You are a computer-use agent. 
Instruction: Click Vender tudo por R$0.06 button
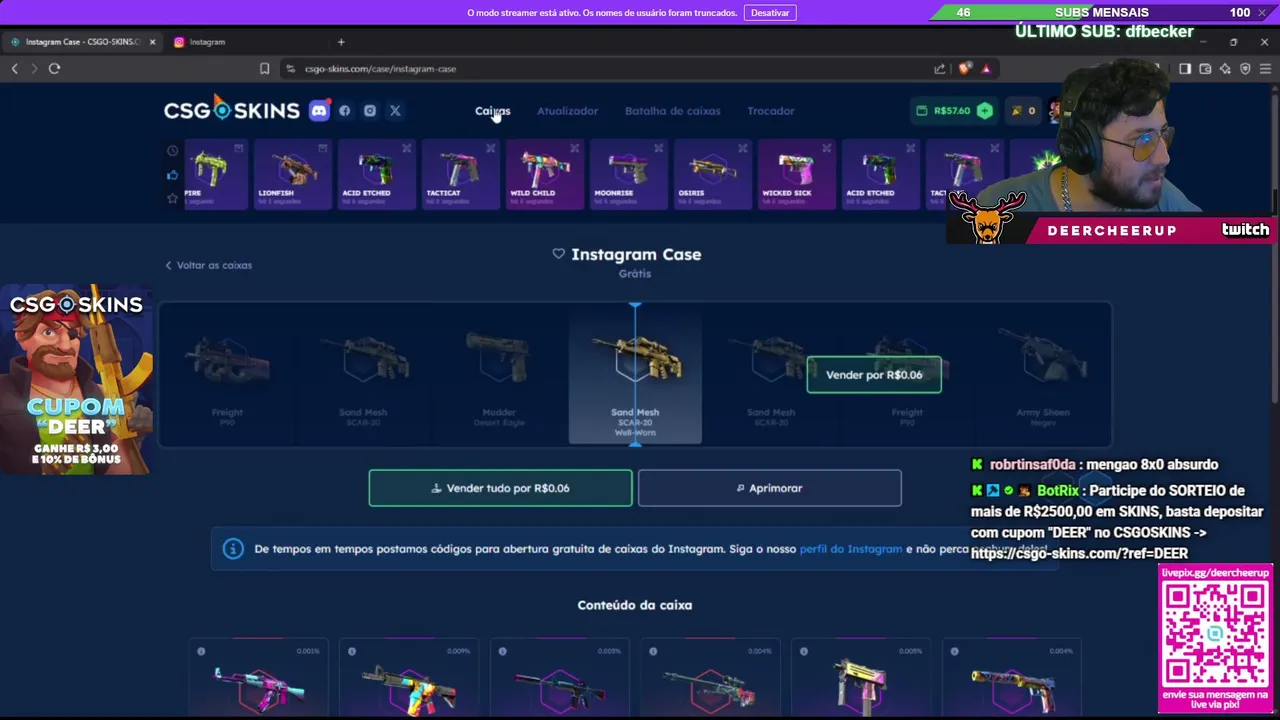point(500,488)
